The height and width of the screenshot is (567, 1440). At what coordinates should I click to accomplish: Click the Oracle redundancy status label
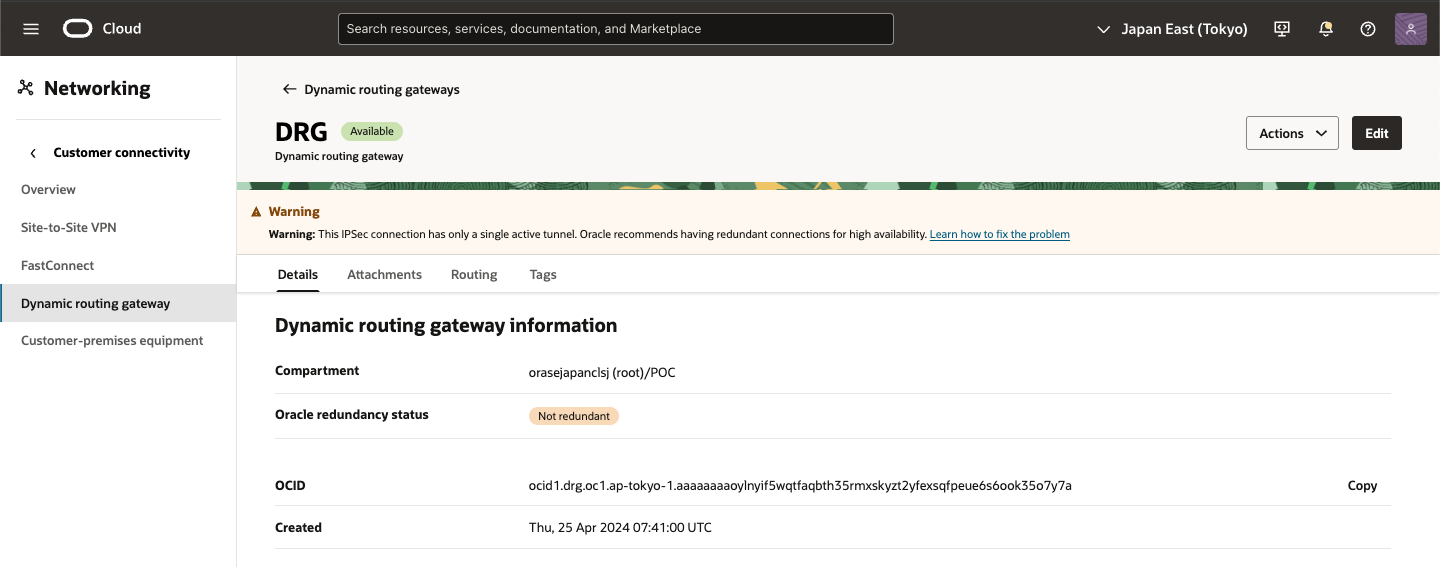click(x=352, y=414)
